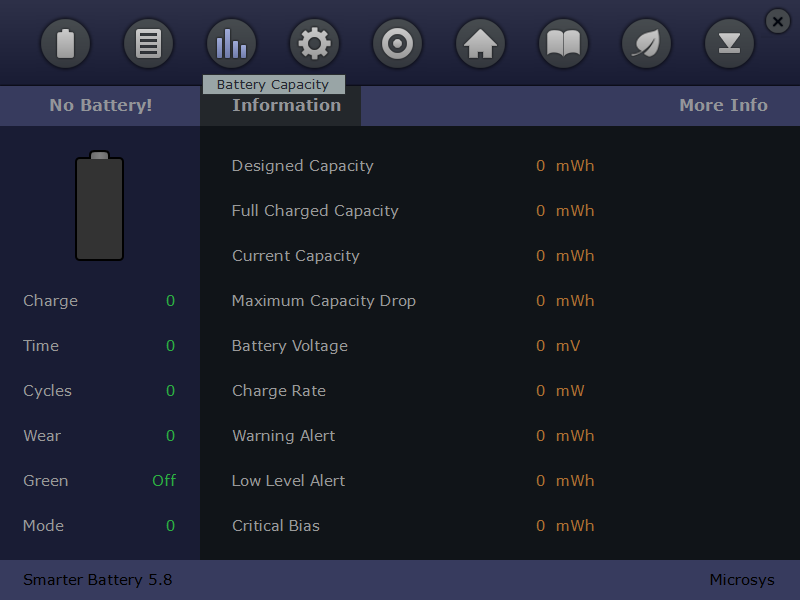Click the Microsys link in the footer

pyautogui.click(x=741, y=580)
